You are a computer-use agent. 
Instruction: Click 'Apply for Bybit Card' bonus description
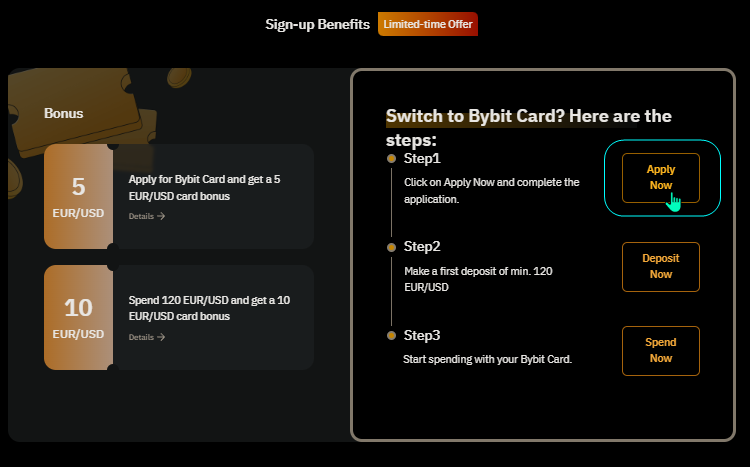(204, 188)
